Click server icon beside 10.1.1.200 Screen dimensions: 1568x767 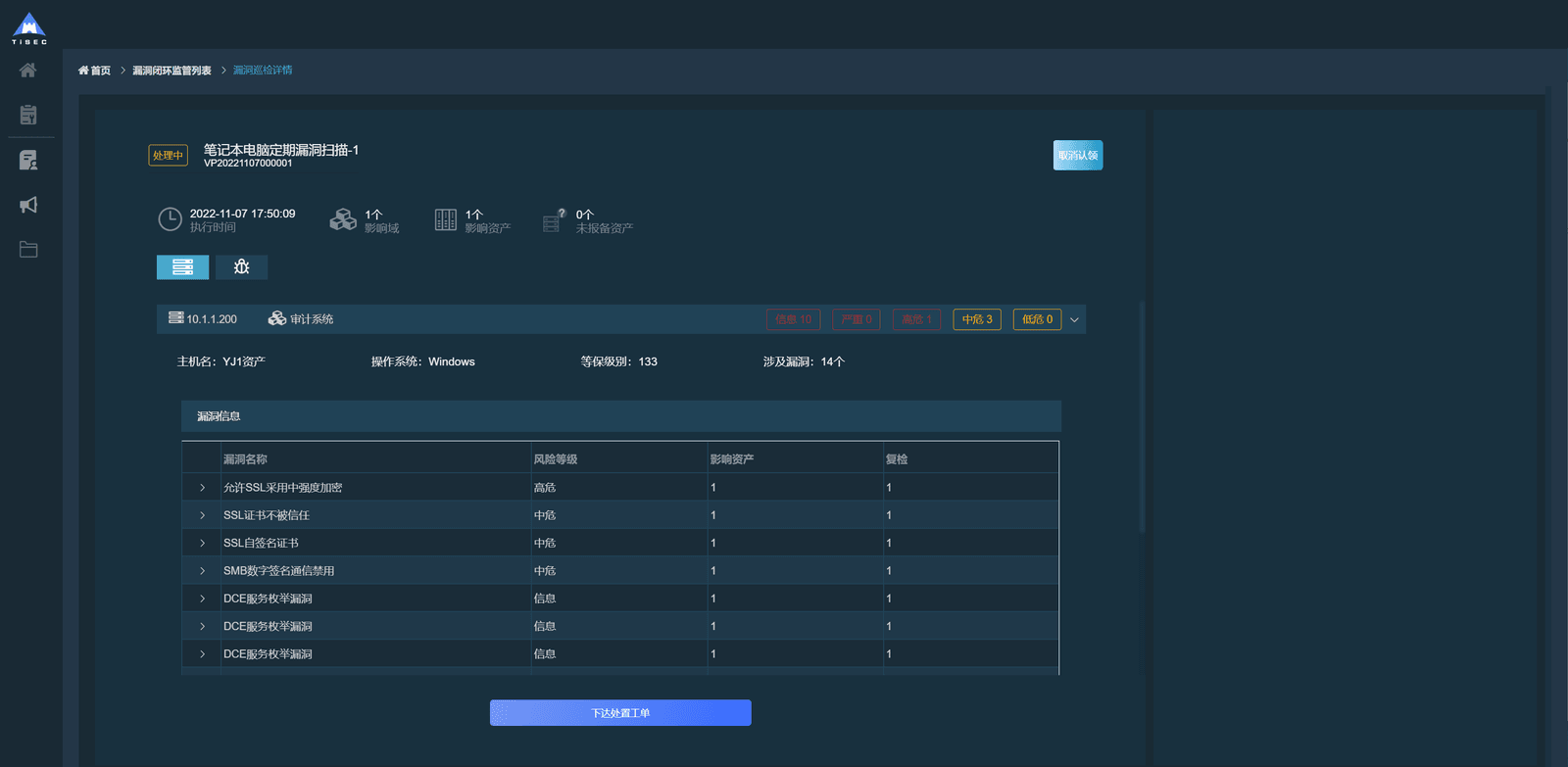point(176,318)
